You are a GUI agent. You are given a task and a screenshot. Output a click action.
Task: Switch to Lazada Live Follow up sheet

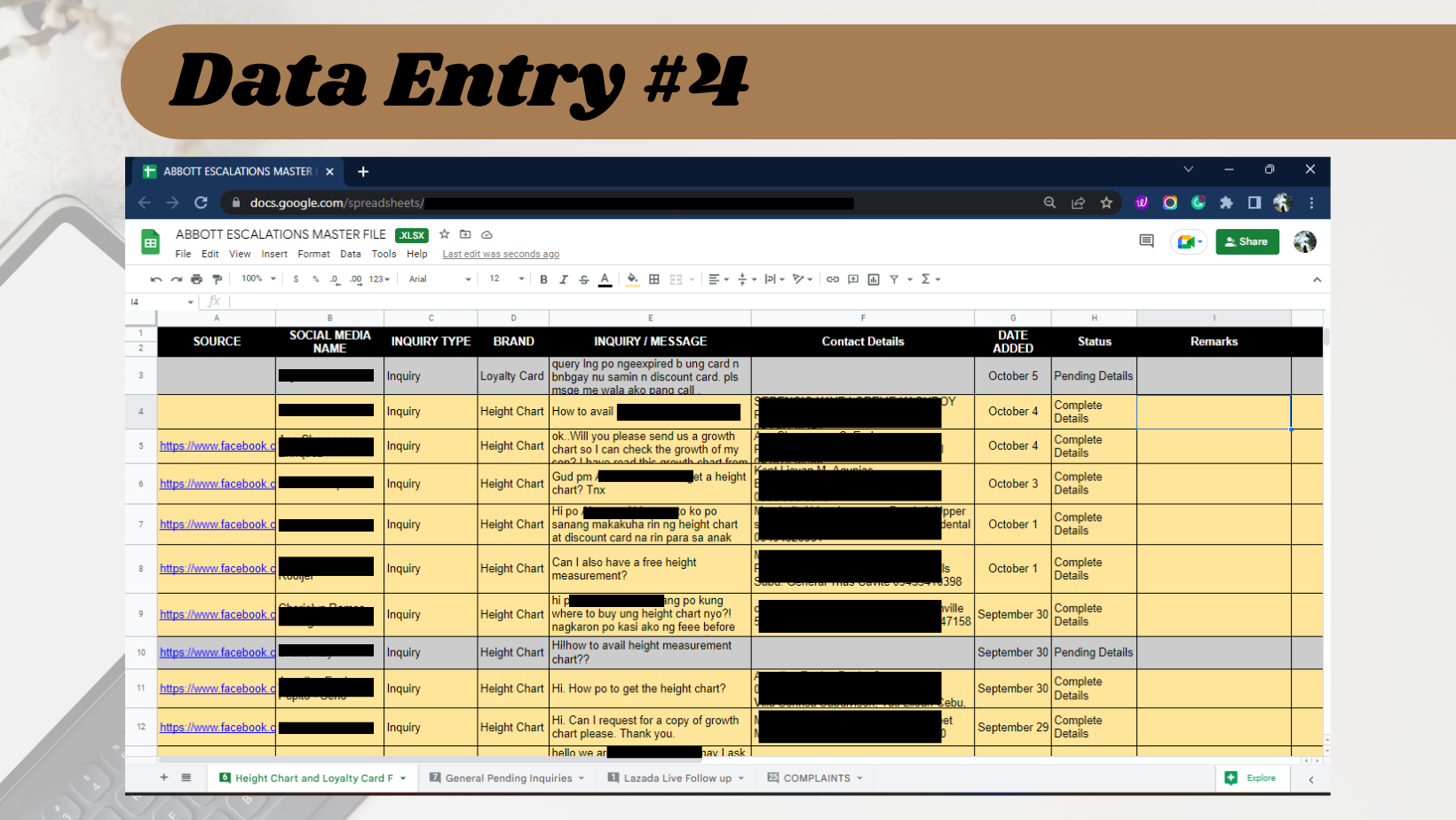[676, 778]
